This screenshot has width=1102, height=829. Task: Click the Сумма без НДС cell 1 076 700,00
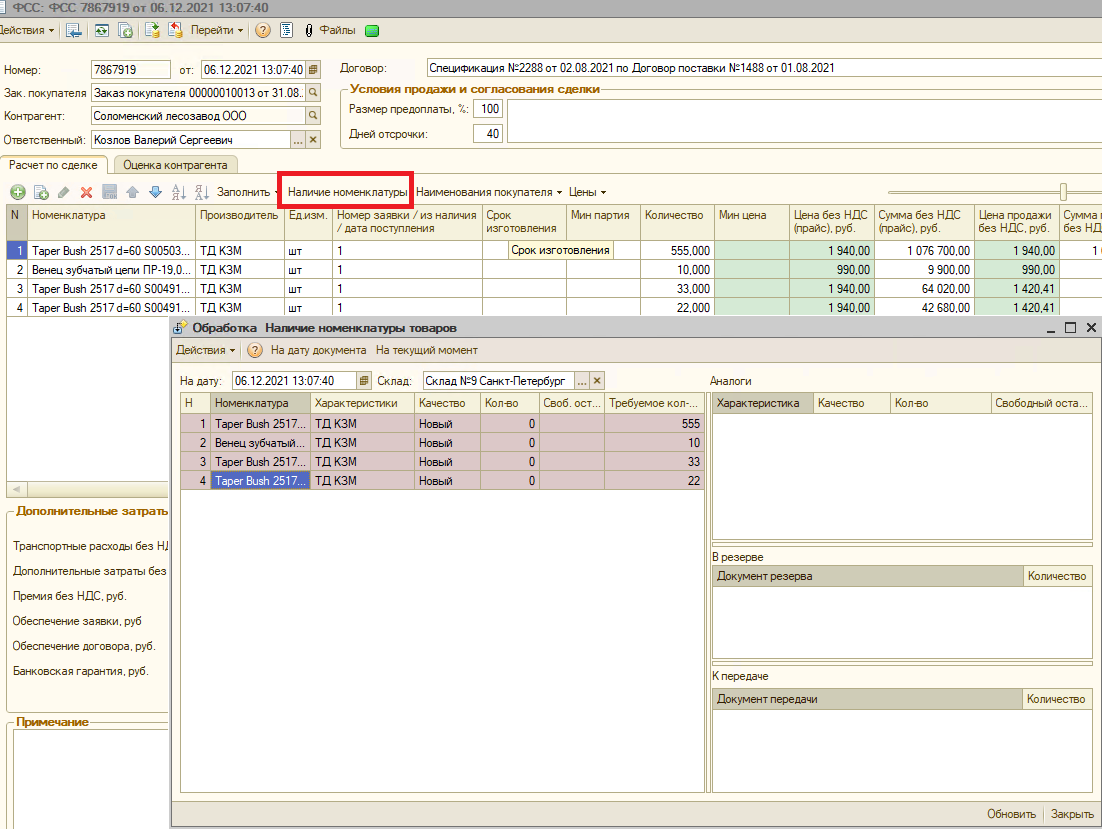923,251
